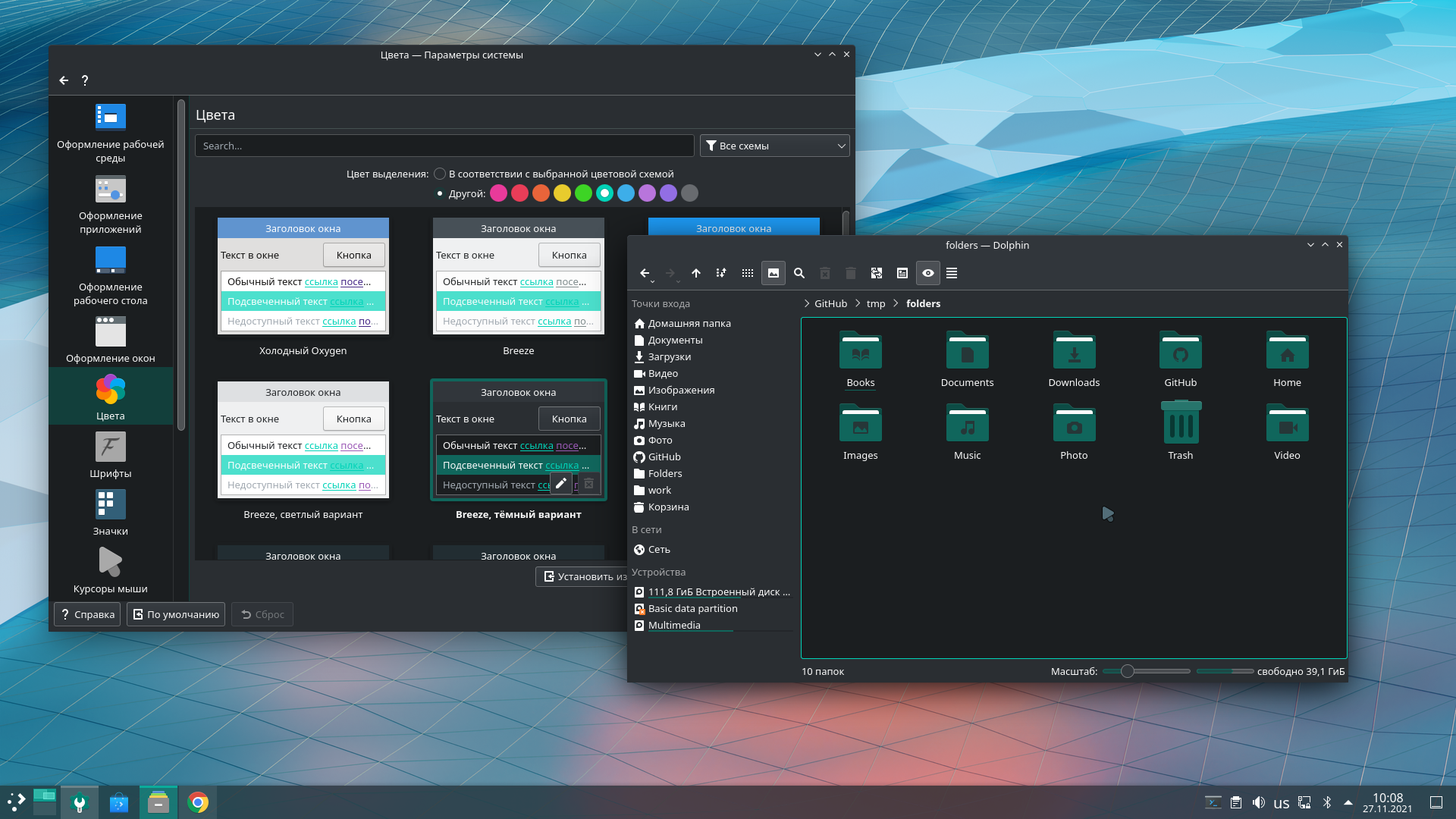Screen dimensions: 1456x819
Task: Edit Breeze тёмный вариант scheme pencil
Action: pyautogui.click(x=561, y=483)
